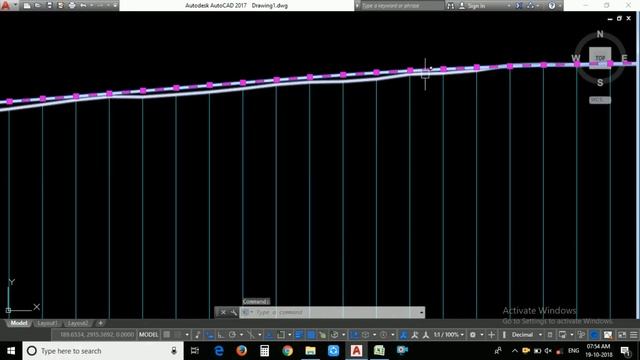Open Firefox from the taskbar
The image size is (640, 360).
pyautogui.click(x=242, y=351)
